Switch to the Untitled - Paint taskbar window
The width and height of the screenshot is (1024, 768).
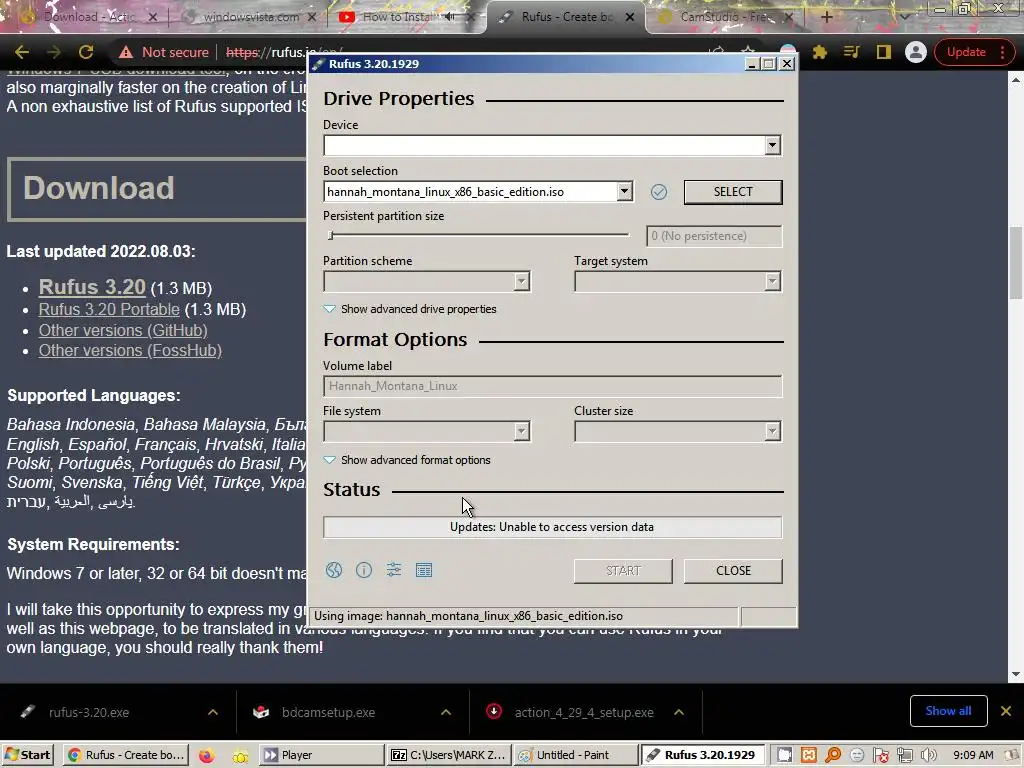click(575, 756)
